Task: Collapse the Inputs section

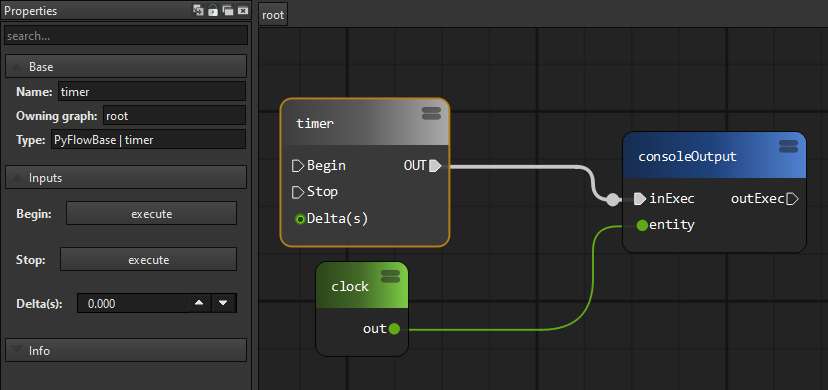Action: click(x=126, y=177)
